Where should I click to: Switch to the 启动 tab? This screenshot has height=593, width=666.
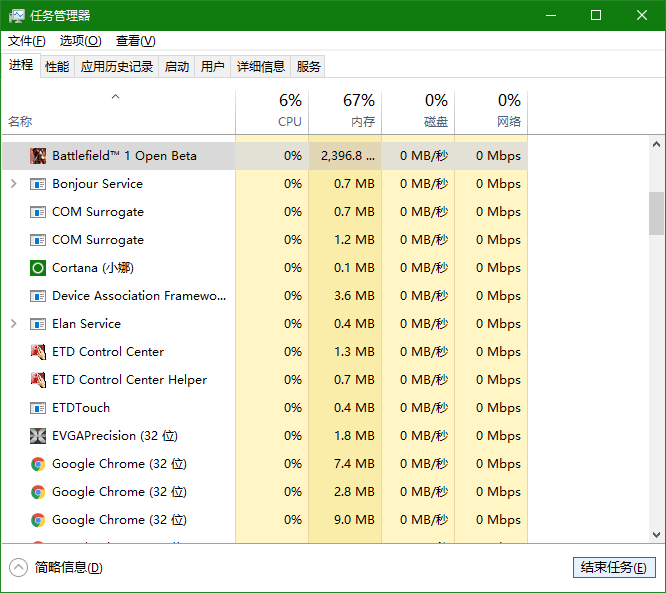click(177, 67)
